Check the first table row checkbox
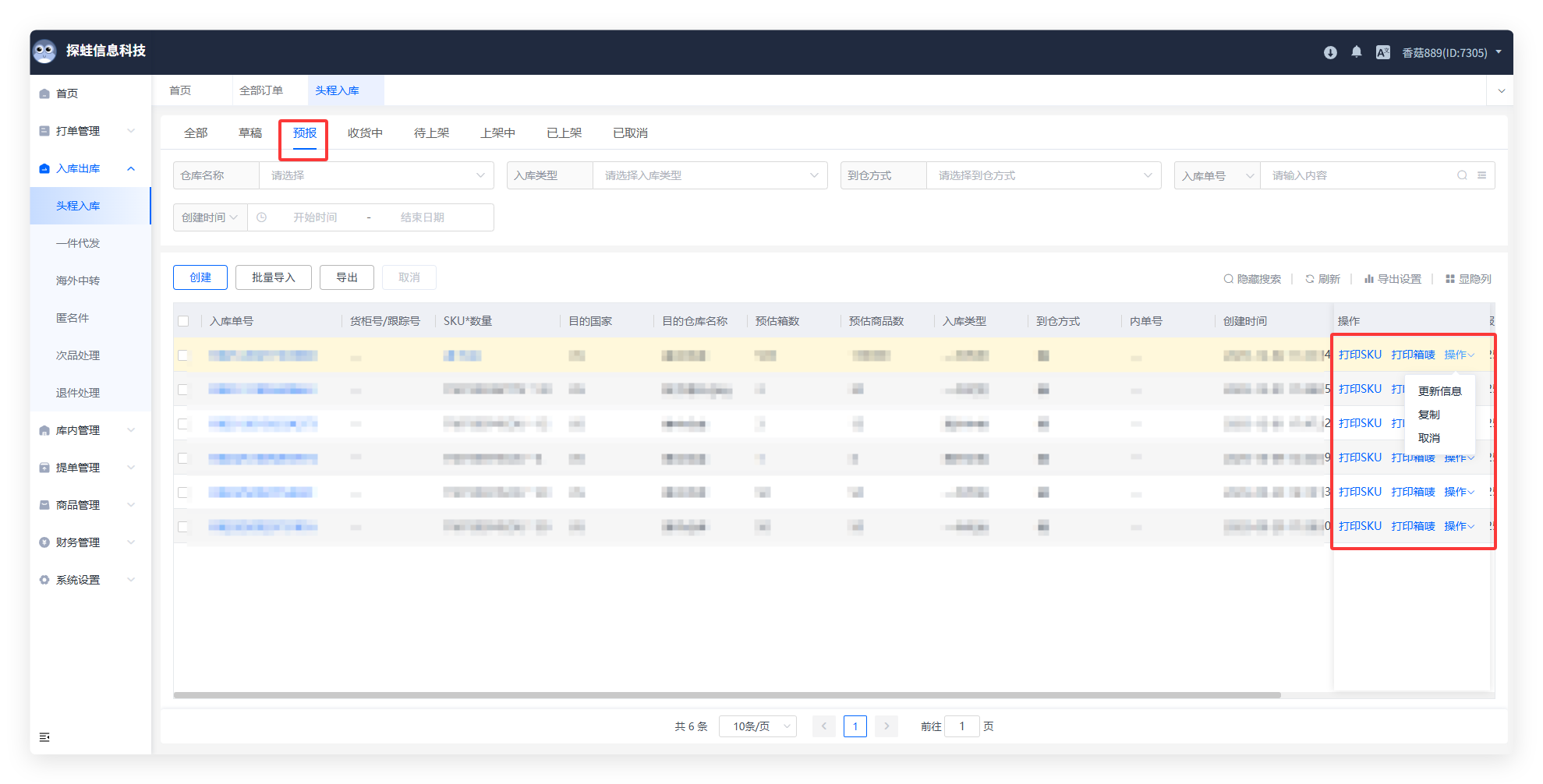This screenshot has height=784, width=1543. coord(183,355)
